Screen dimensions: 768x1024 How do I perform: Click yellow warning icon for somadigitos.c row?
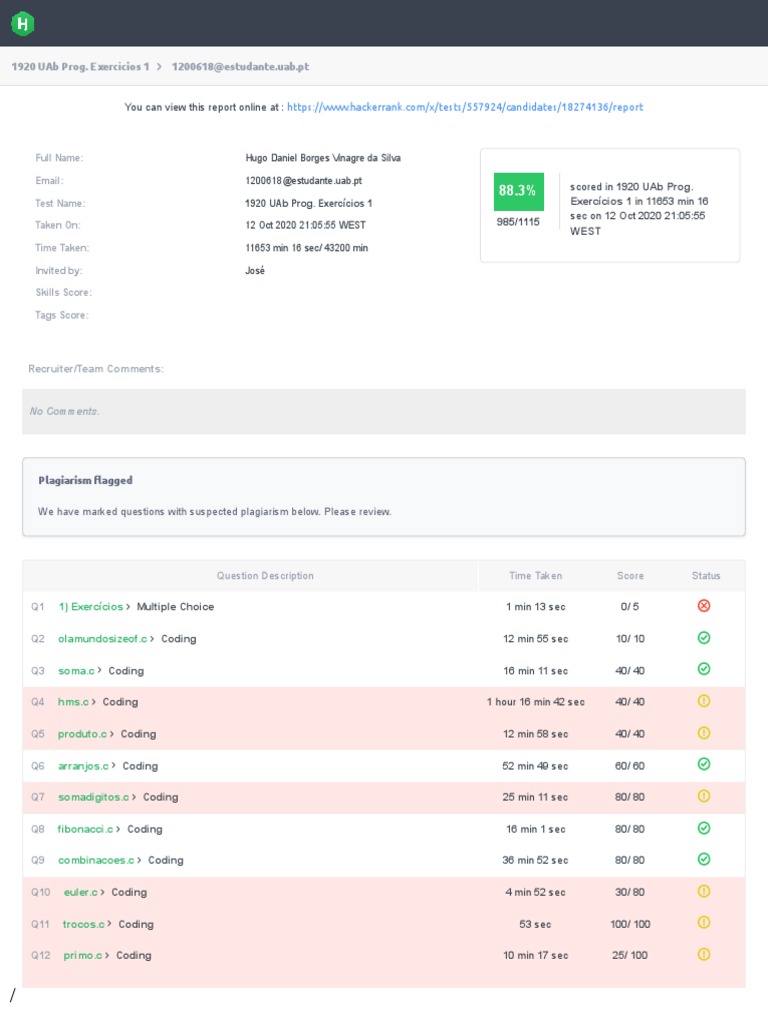[703, 796]
